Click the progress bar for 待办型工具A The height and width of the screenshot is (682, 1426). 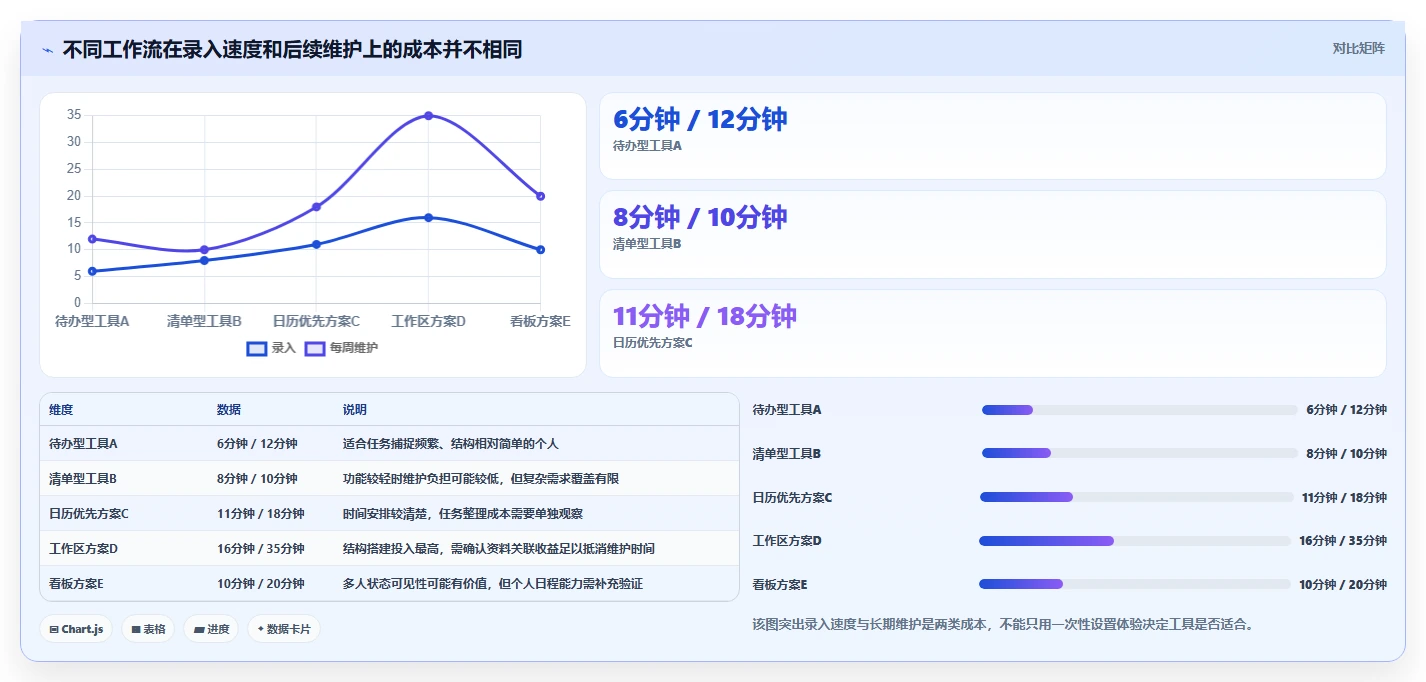coord(1139,410)
